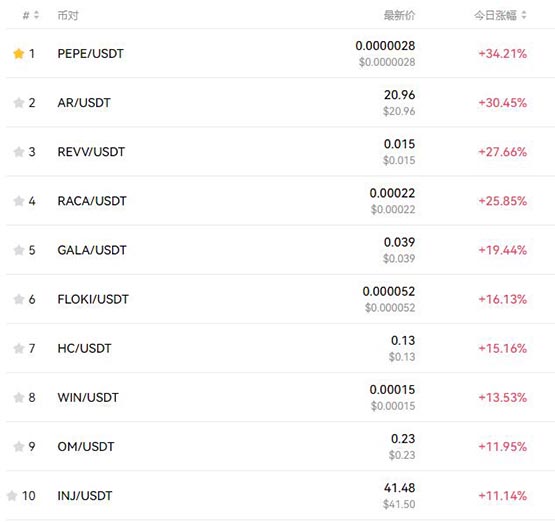Favorite AR/USDT with its star icon

tap(18, 103)
